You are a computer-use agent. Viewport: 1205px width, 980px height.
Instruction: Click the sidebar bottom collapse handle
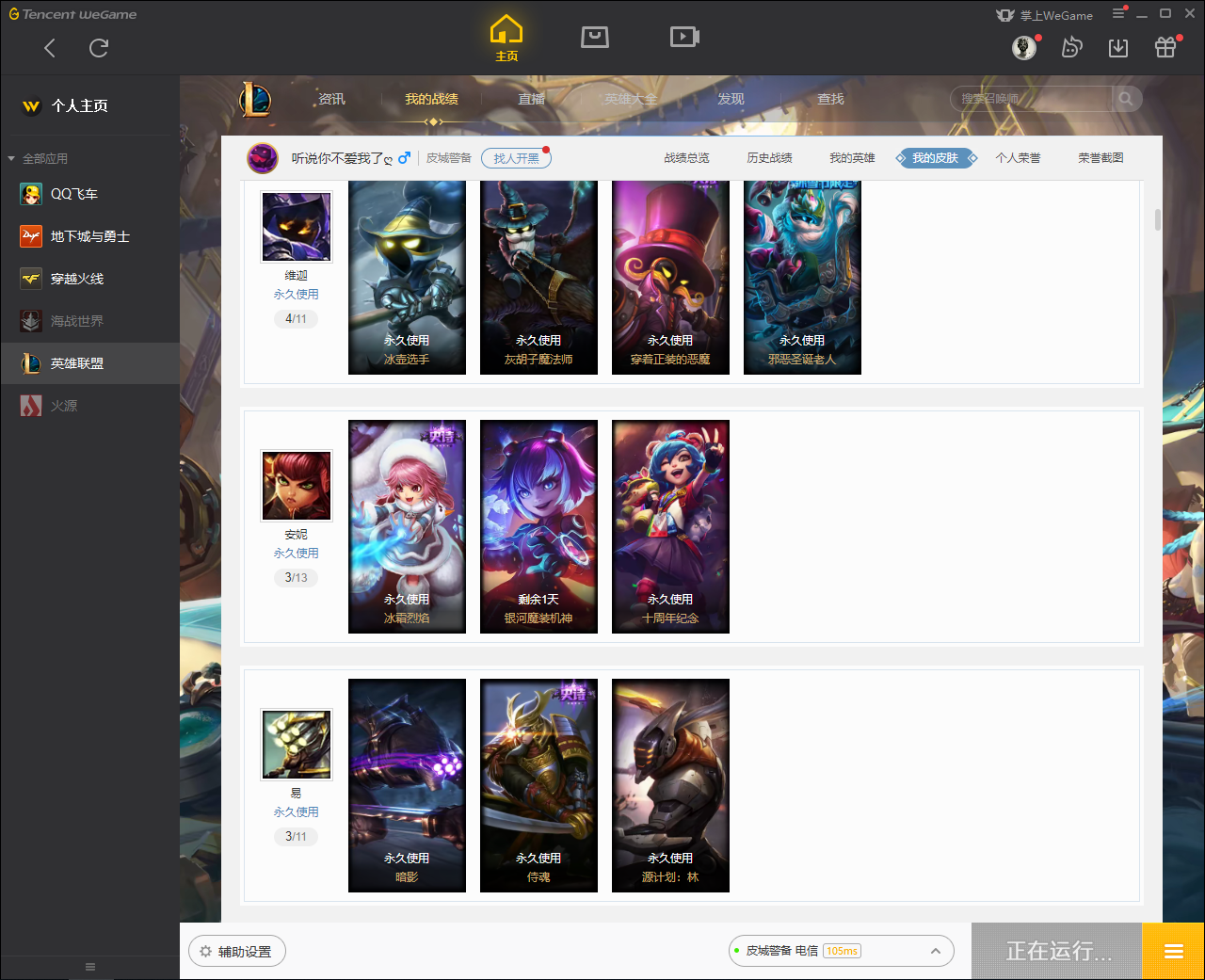point(90,967)
